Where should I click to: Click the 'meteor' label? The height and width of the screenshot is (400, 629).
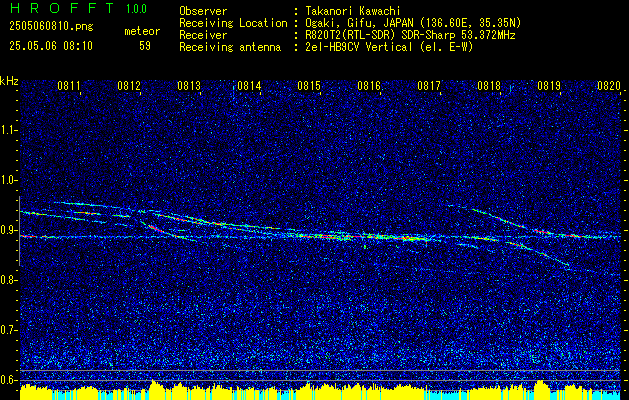[142, 31]
